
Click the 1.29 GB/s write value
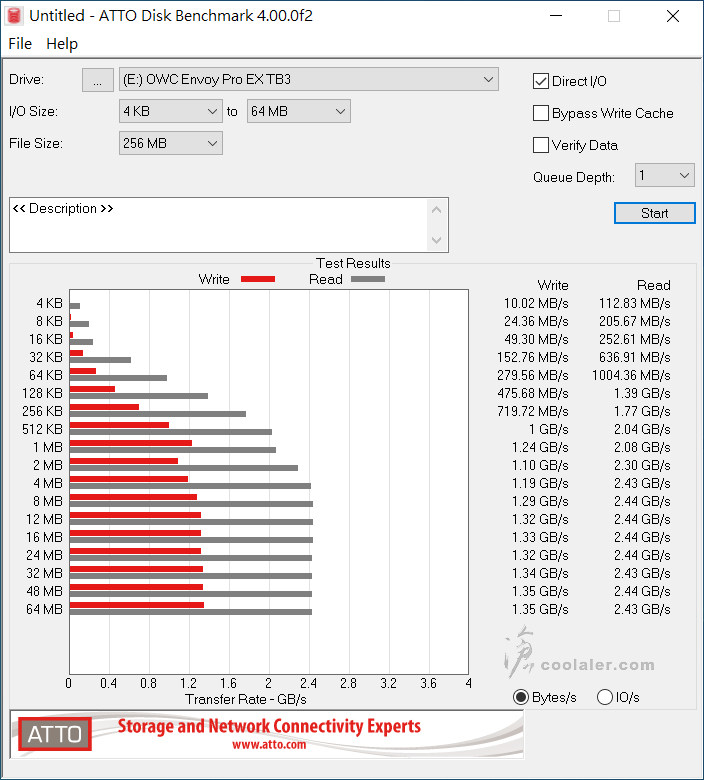pyautogui.click(x=540, y=501)
